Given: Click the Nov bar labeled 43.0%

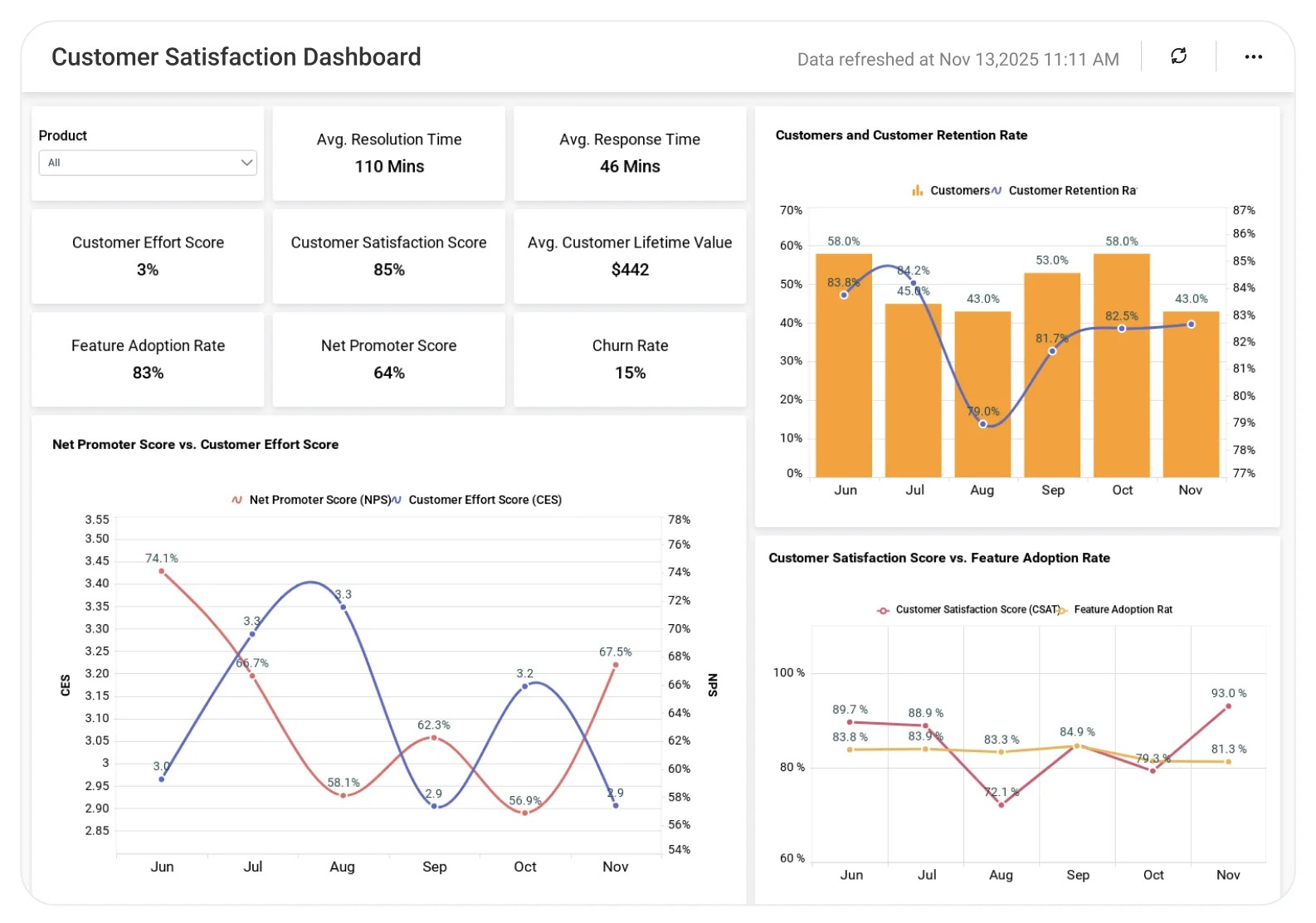Looking at the screenshot, I should (x=1191, y=394).
